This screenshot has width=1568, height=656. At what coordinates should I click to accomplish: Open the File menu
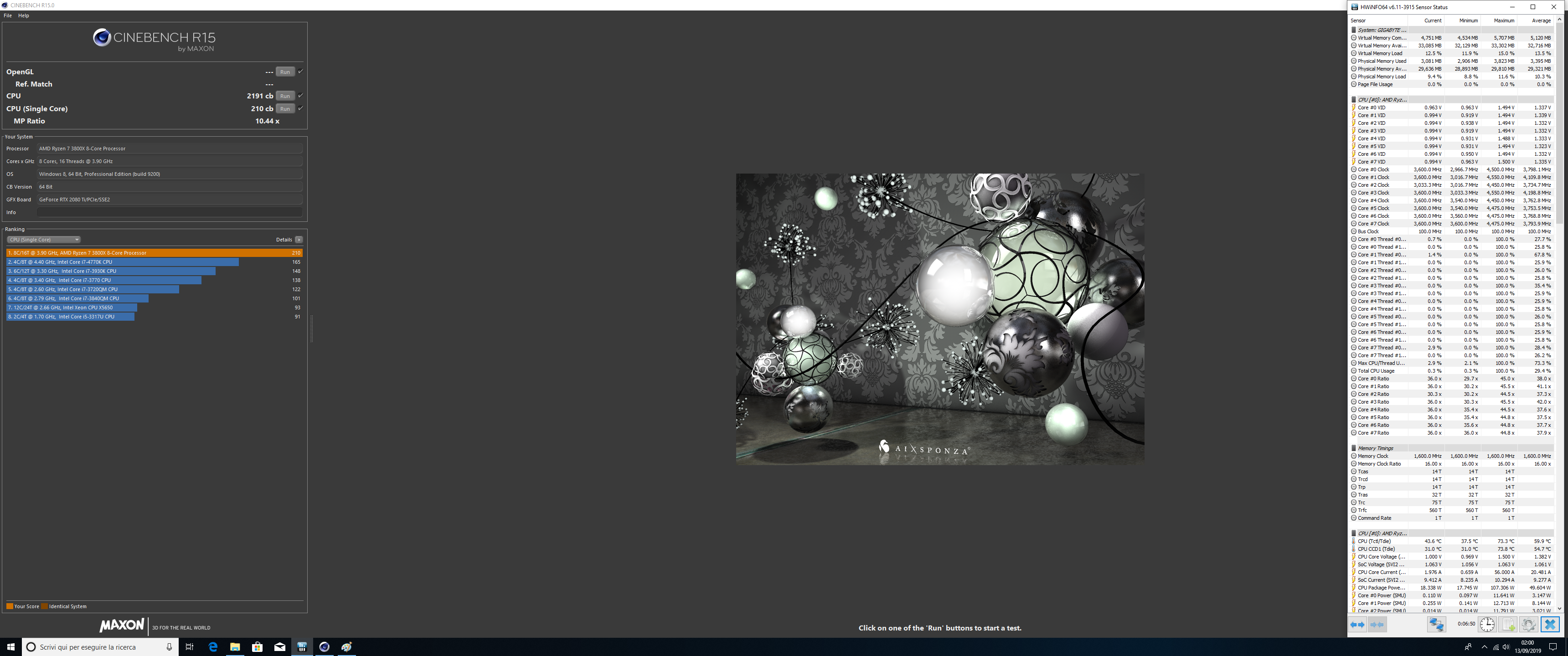click(x=8, y=16)
